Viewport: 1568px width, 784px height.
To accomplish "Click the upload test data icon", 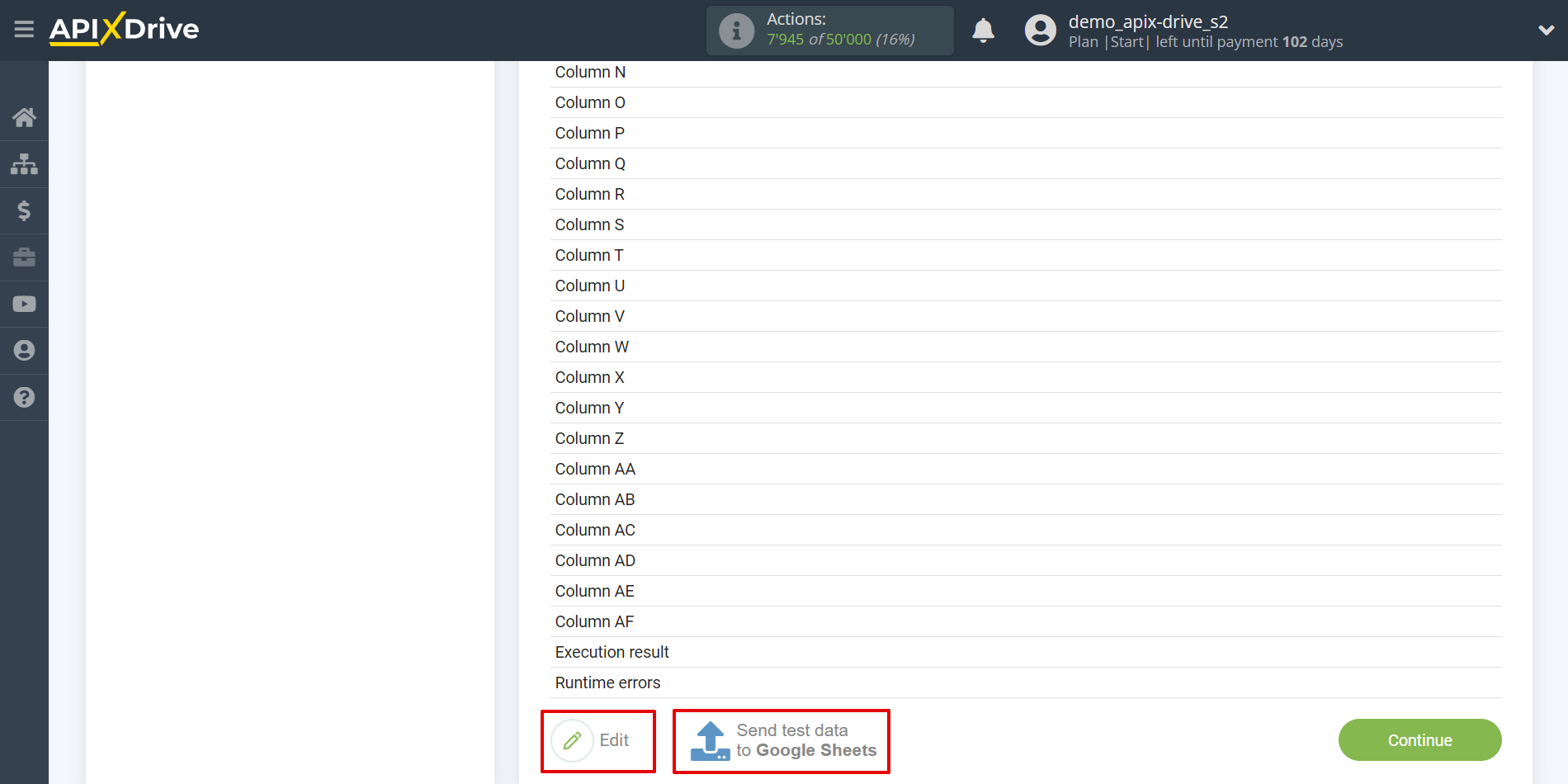I will click(710, 740).
